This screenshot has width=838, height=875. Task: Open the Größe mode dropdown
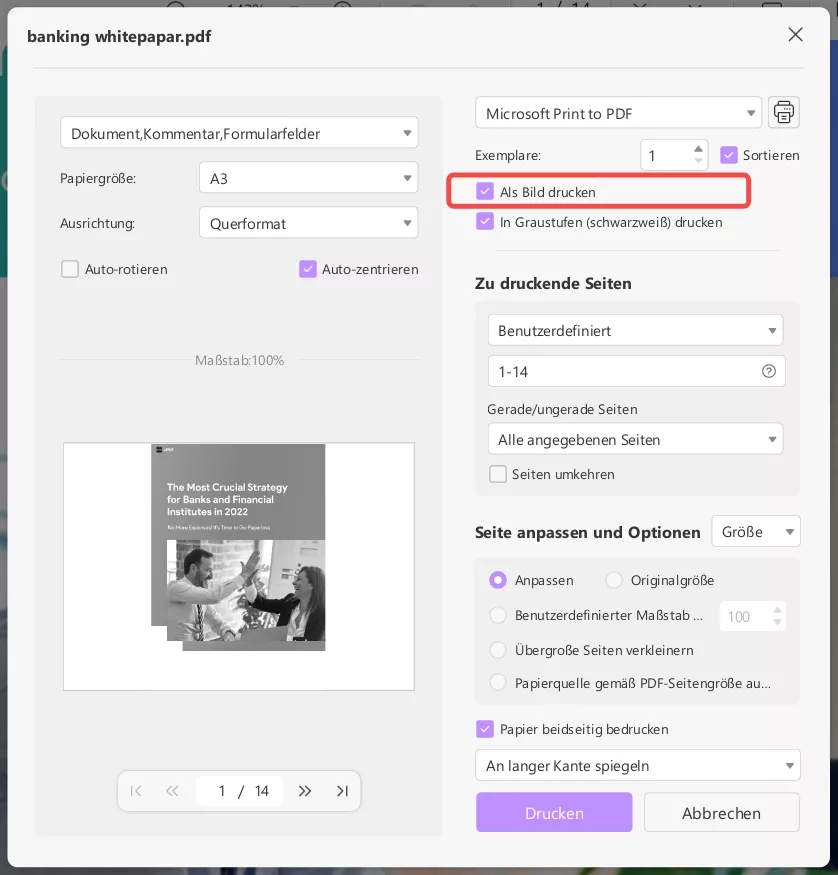click(x=756, y=531)
